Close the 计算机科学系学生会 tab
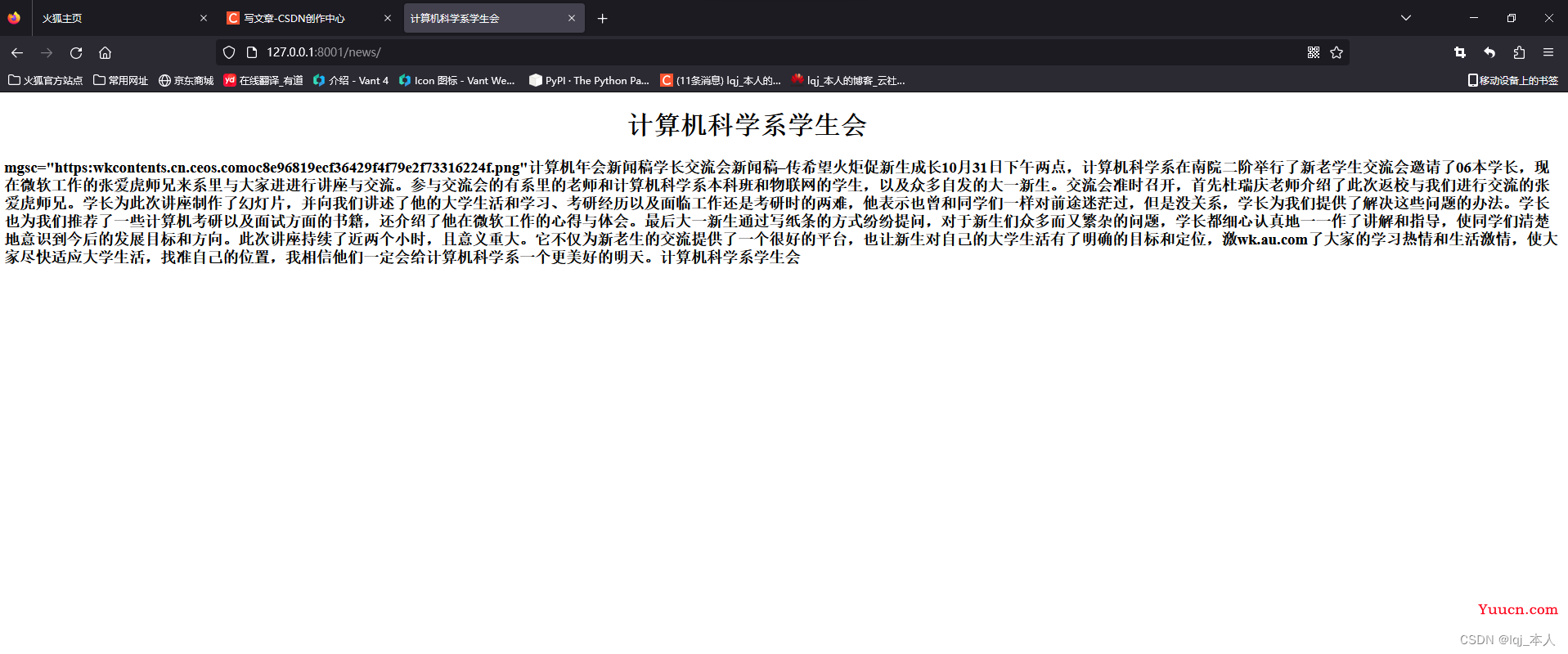The width and height of the screenshot is (1568, 654). click(572, 18)
